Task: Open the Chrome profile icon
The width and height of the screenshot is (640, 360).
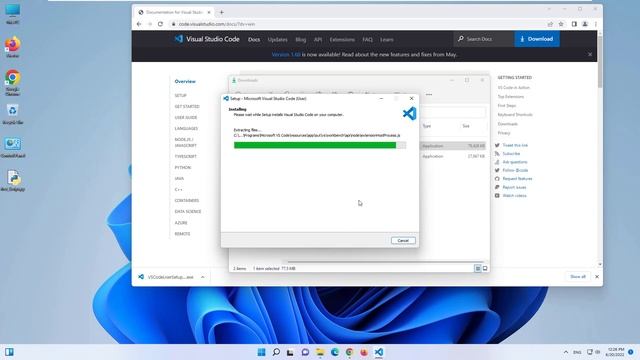Action: 585,24
